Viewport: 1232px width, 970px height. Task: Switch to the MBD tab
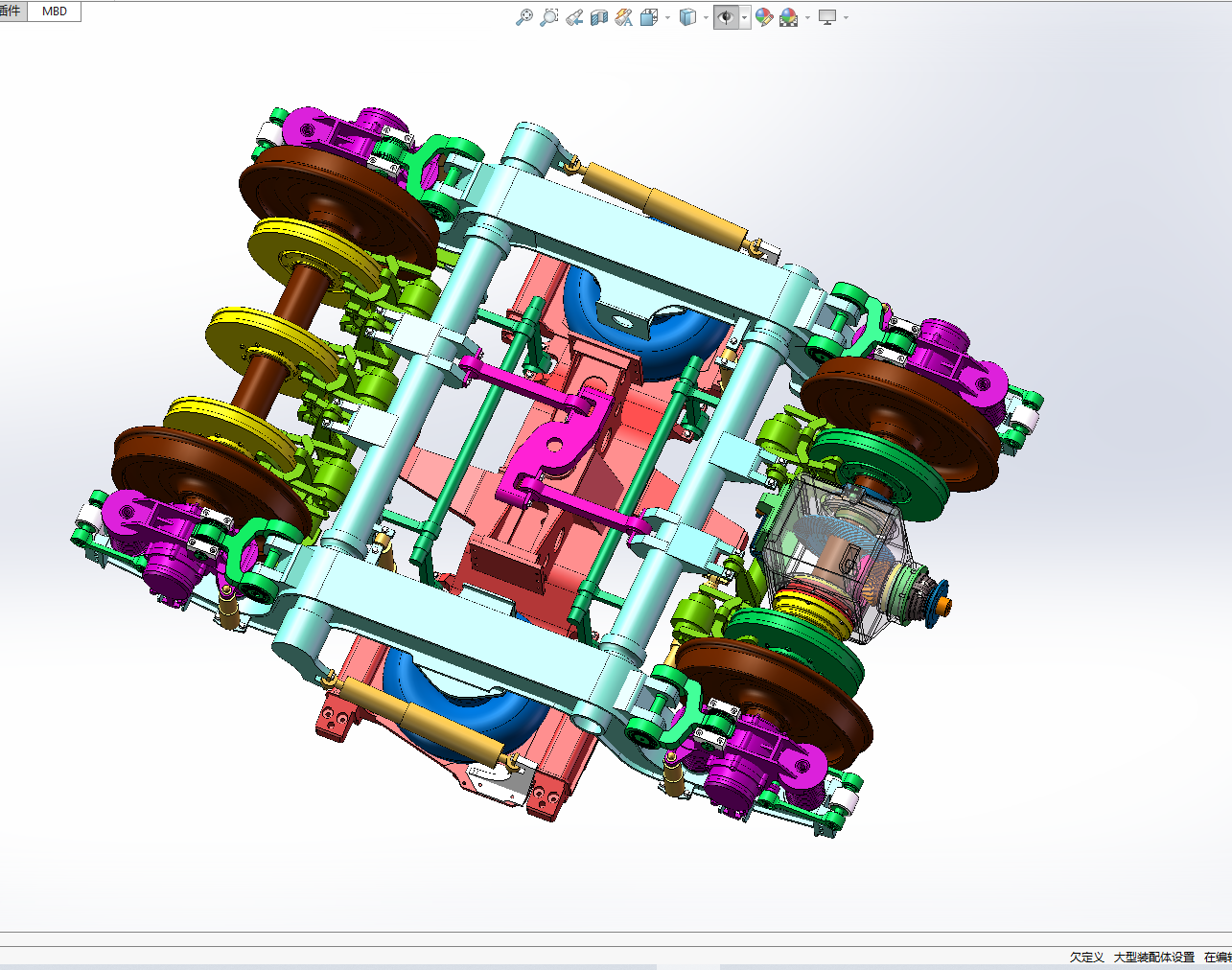55,12
